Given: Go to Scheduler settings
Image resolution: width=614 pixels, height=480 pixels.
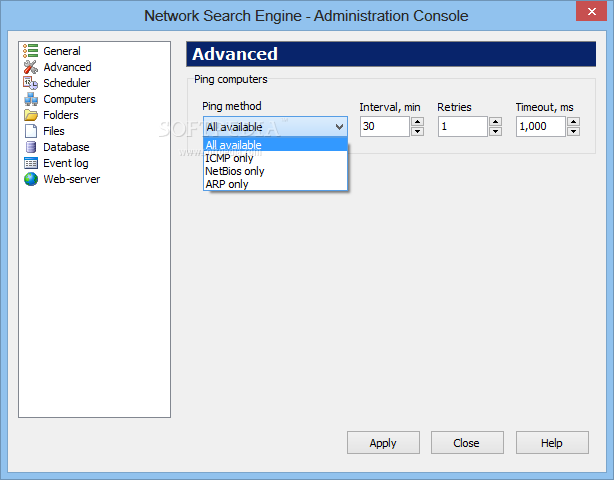Looking at the screenshot, I should [x=67, y=83].
